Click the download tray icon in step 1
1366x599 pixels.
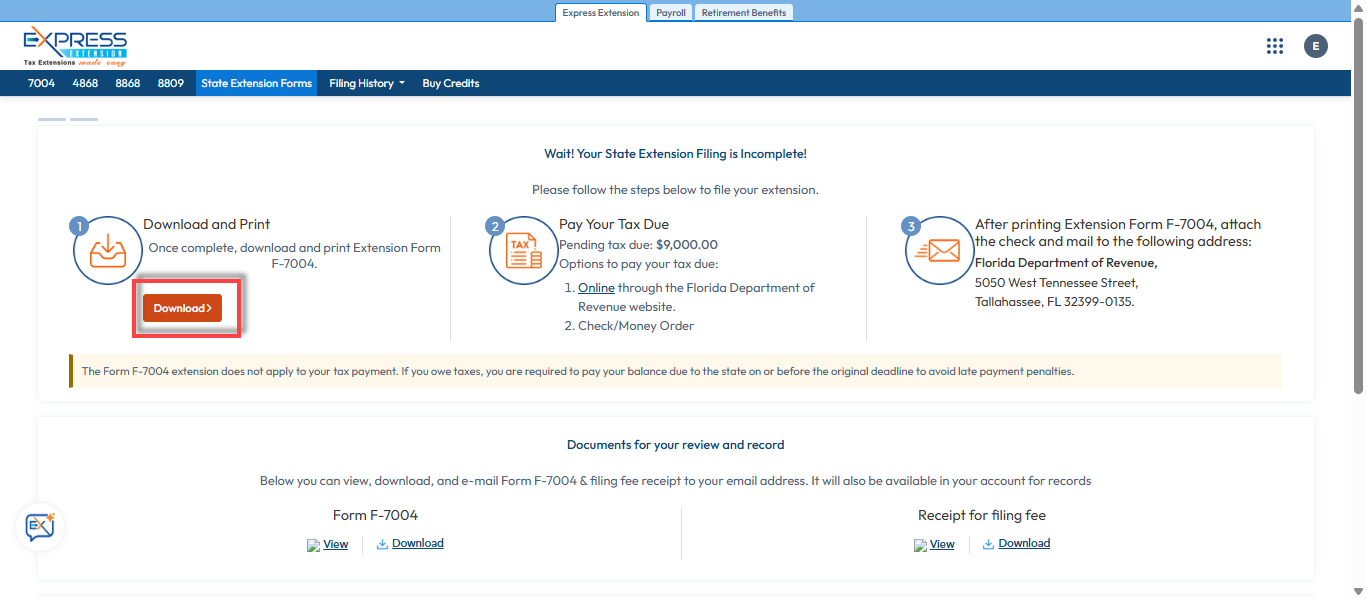[108, 250]
